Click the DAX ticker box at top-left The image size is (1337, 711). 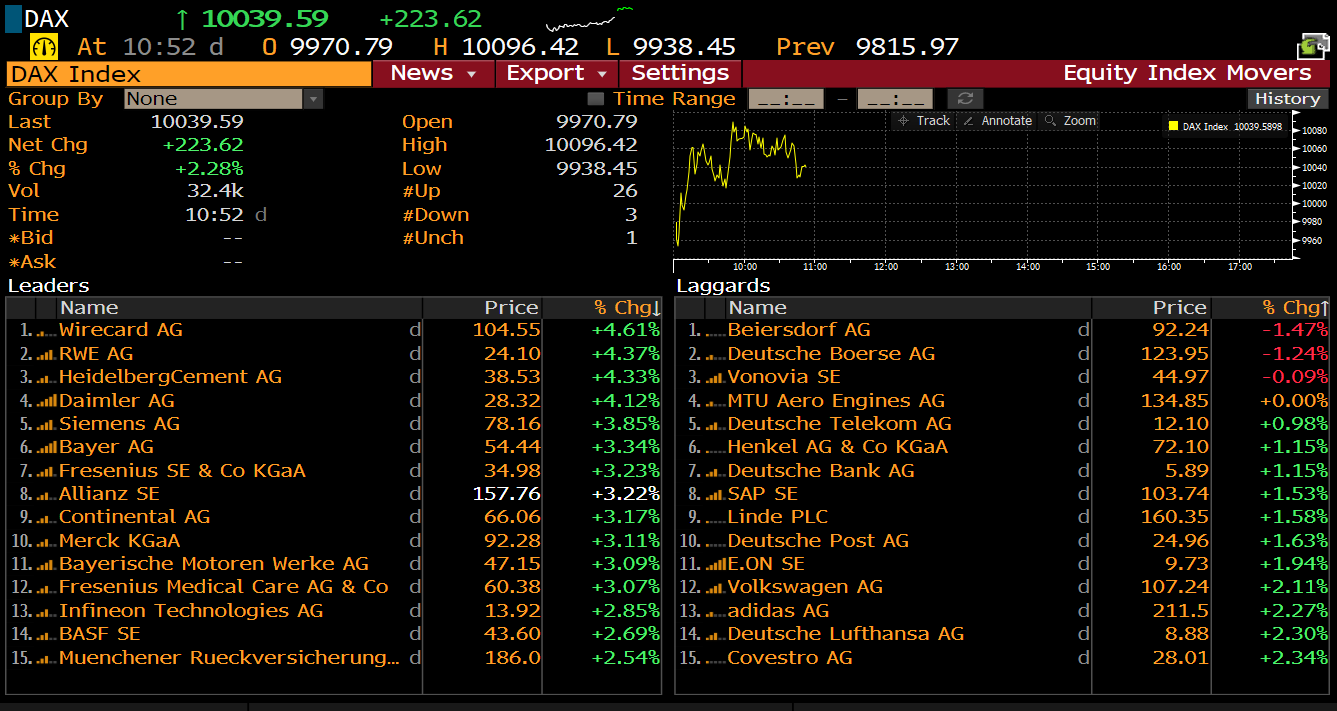[x=14, y=19]
